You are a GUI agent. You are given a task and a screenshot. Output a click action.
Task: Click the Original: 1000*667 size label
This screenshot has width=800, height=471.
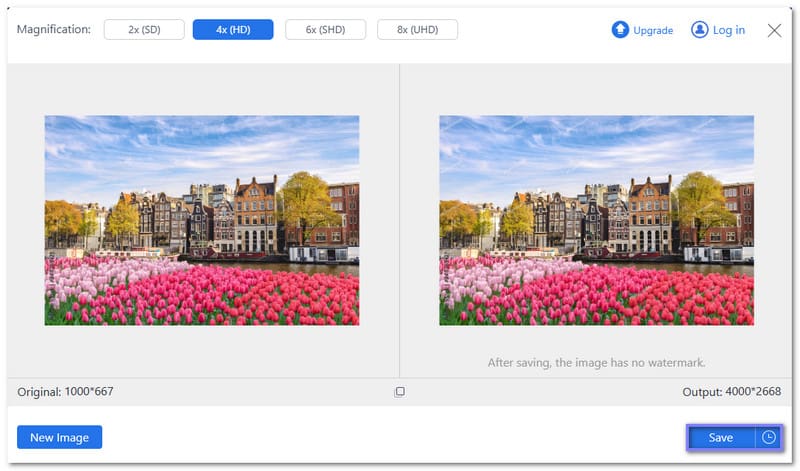click(65, 392)
